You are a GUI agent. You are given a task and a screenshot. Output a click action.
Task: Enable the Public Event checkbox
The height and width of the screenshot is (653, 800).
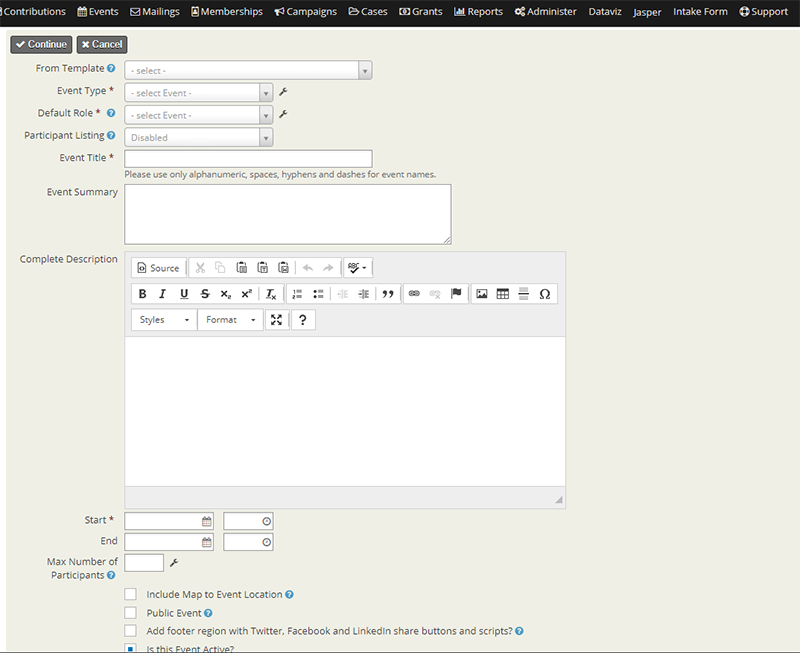130,612
